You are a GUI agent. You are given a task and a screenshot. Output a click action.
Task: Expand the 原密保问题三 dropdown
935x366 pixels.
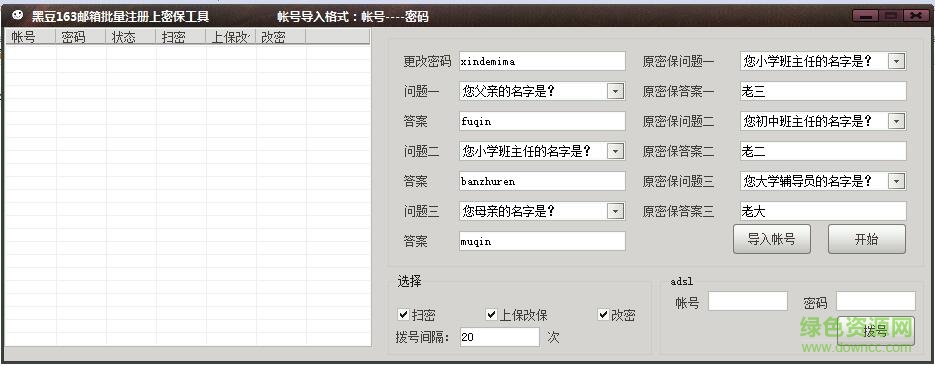click(896, 181)
